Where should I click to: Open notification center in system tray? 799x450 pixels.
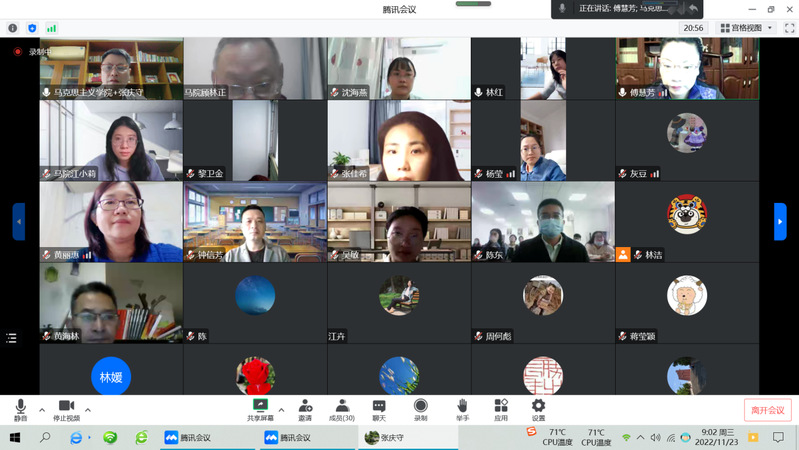pos(778,437)
